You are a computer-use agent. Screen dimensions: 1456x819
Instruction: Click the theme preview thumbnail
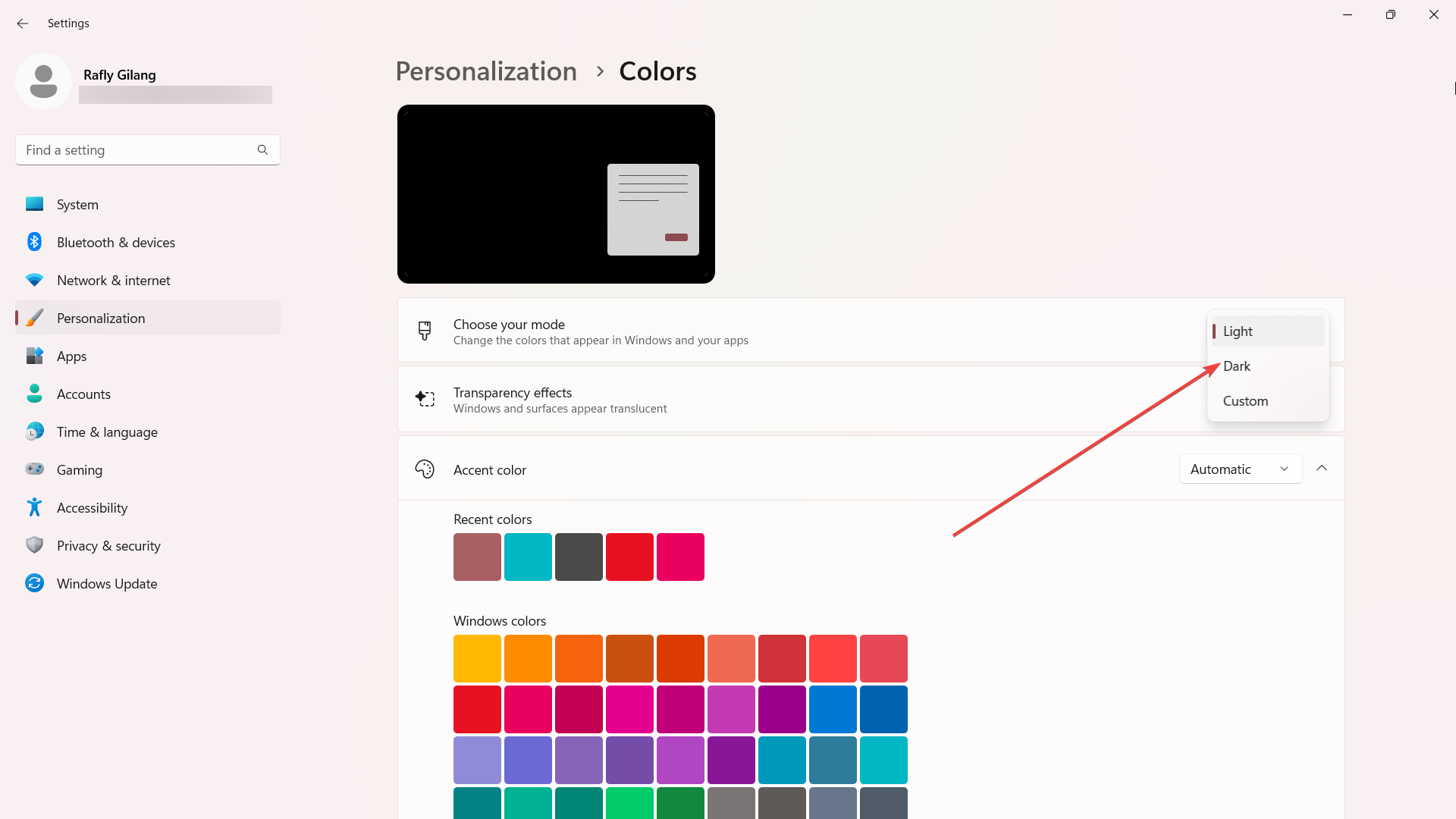(556, 194)
